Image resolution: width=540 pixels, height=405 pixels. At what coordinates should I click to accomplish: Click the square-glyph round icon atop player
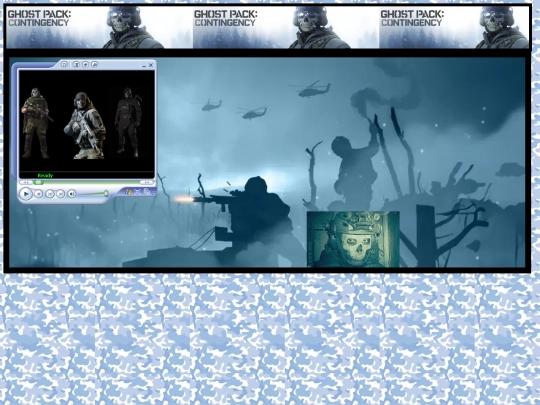pyautogui.click(x=64, y=64)
